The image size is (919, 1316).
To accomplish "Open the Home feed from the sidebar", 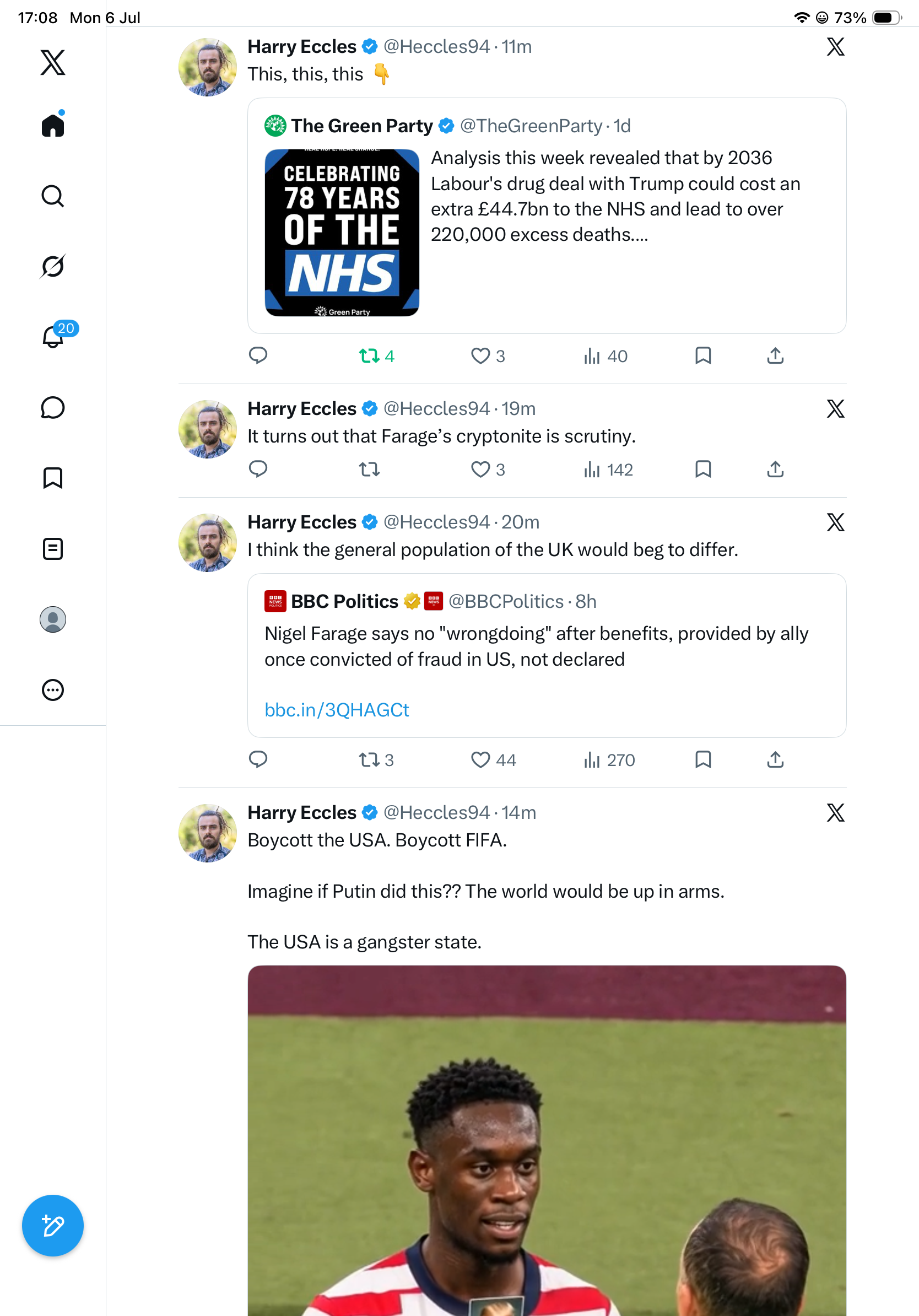I will pyautogui.click(x=53, y=125).
